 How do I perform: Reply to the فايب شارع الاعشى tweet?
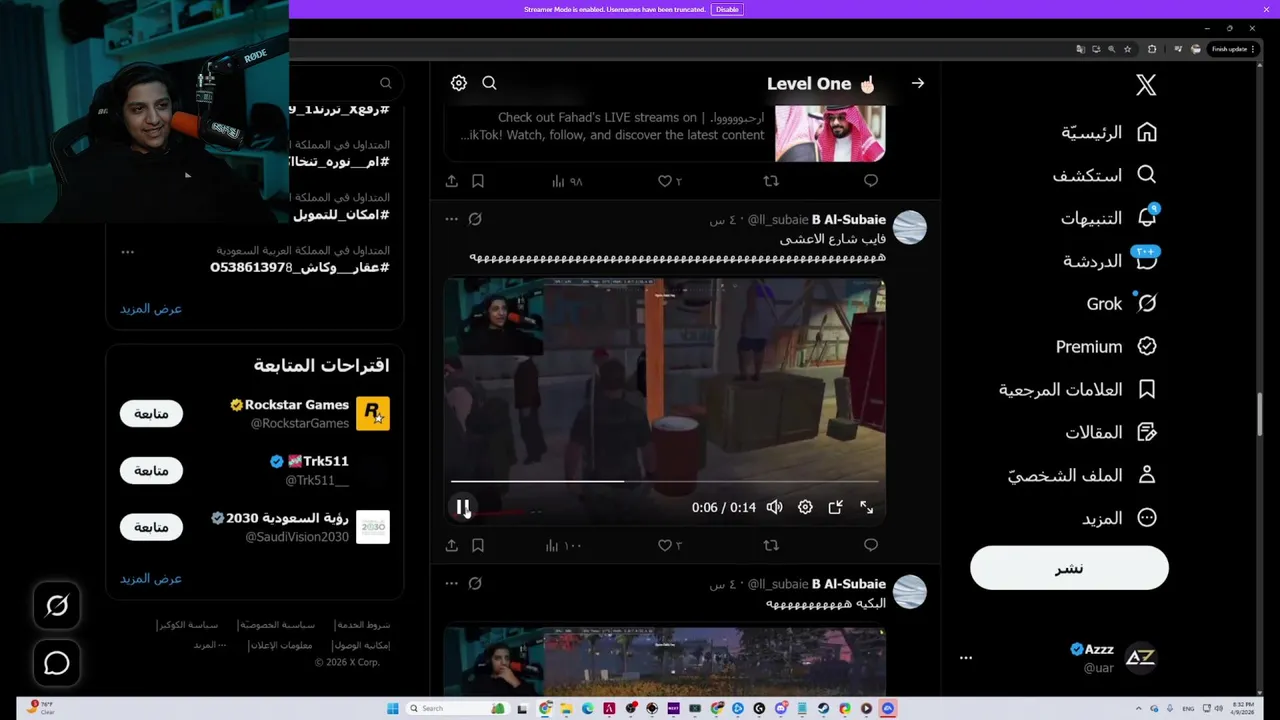point(871,545)
